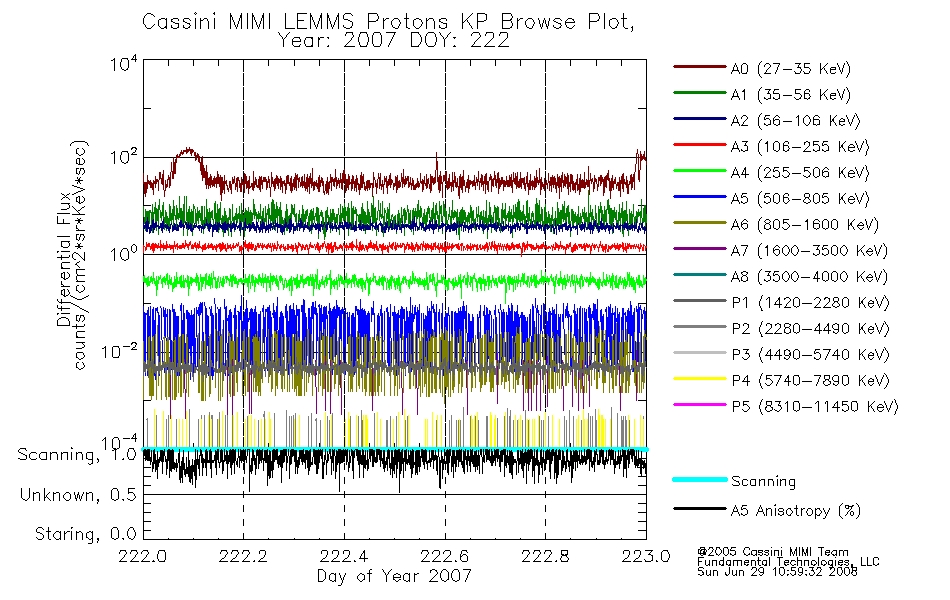Click the P5 (8310-11450 KeV) legend label
This screenshot has width=950, height=600.
(x=815, y=407)
